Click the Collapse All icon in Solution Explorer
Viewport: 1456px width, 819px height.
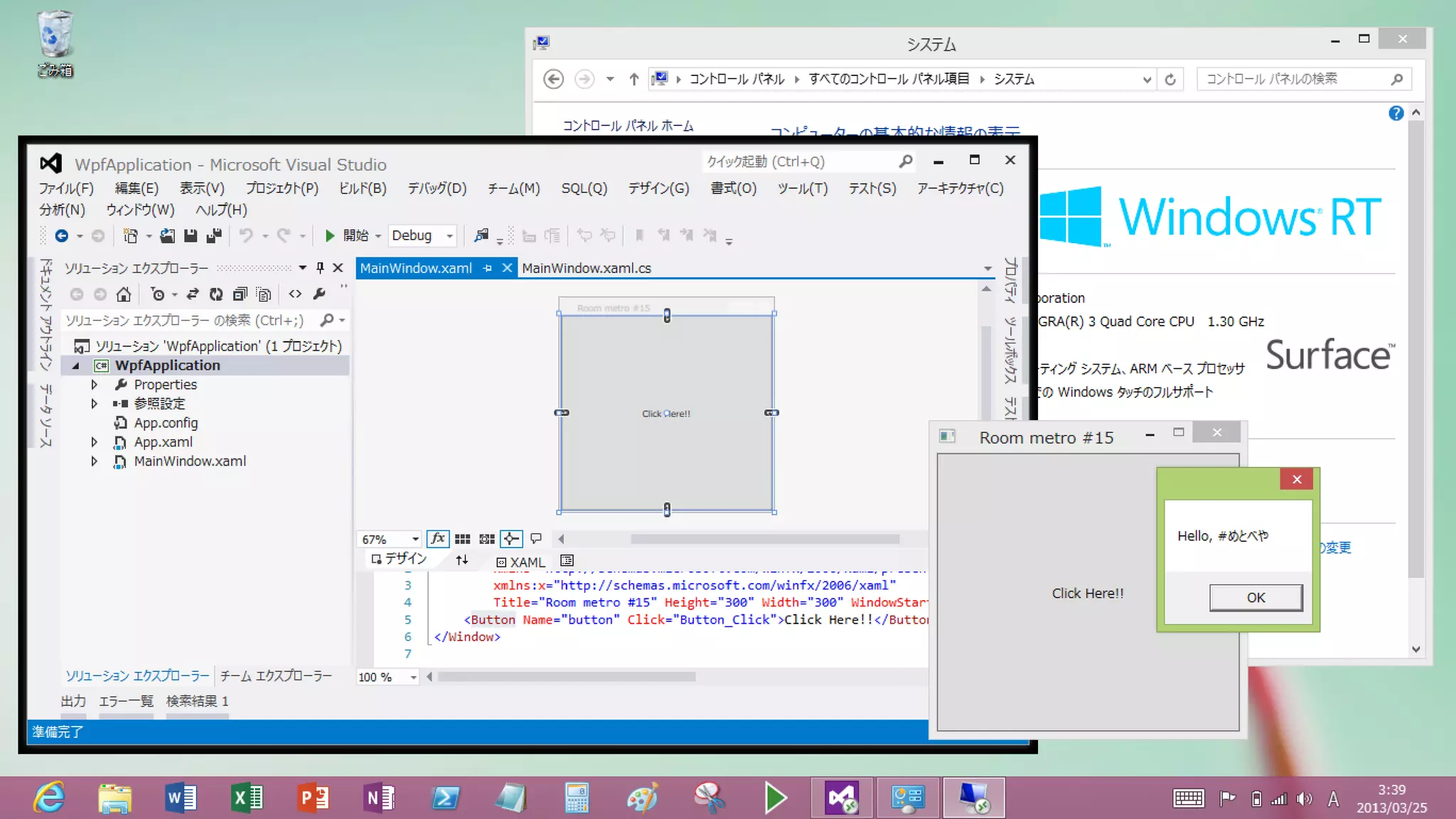pyautogui.click(x=240, y=294)
